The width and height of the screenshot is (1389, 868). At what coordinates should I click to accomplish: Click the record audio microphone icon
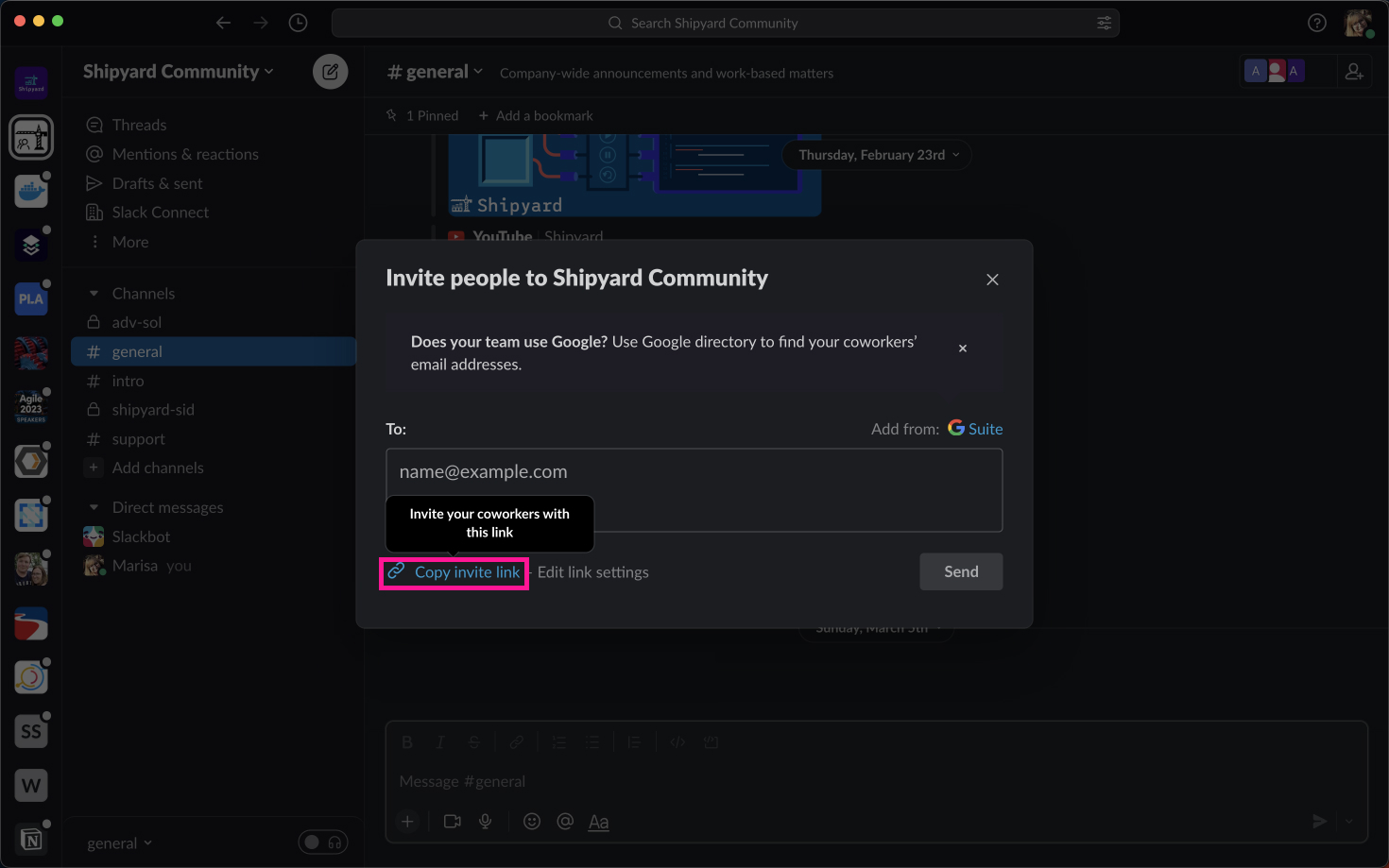click(486, 822)
